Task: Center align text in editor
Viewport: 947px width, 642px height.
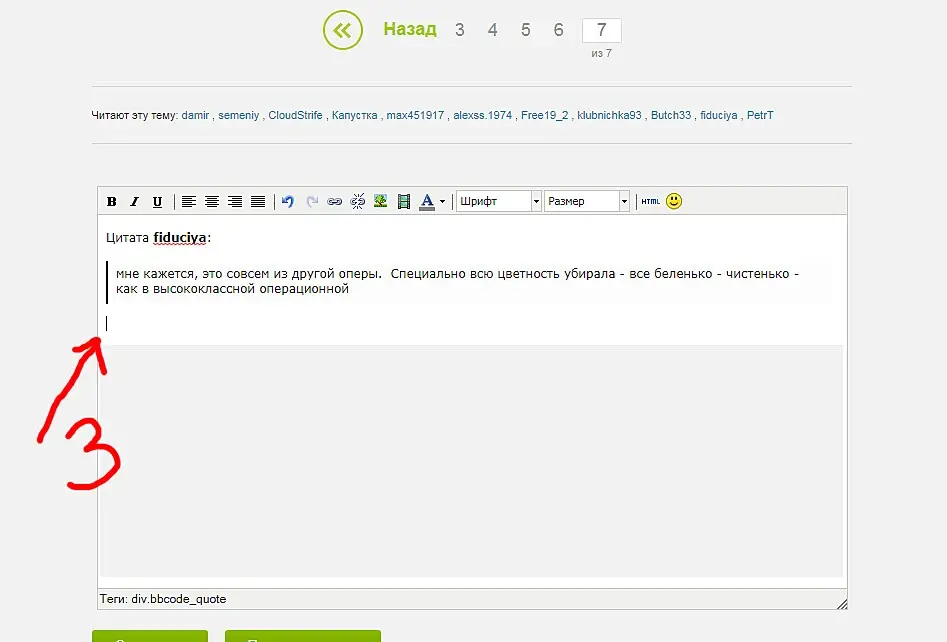Action: click(x=212, y=202)
